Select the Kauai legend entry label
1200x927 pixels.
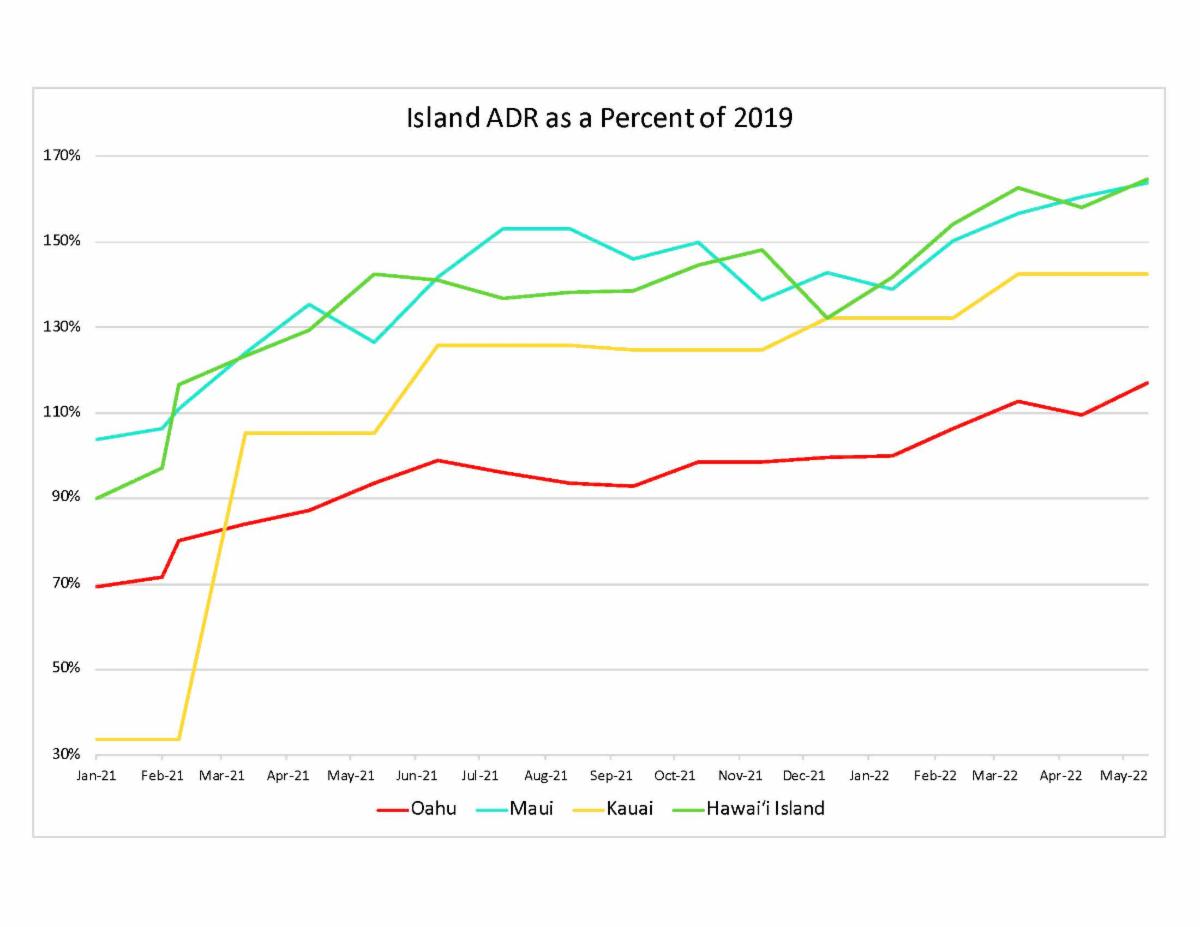point(629,809)
